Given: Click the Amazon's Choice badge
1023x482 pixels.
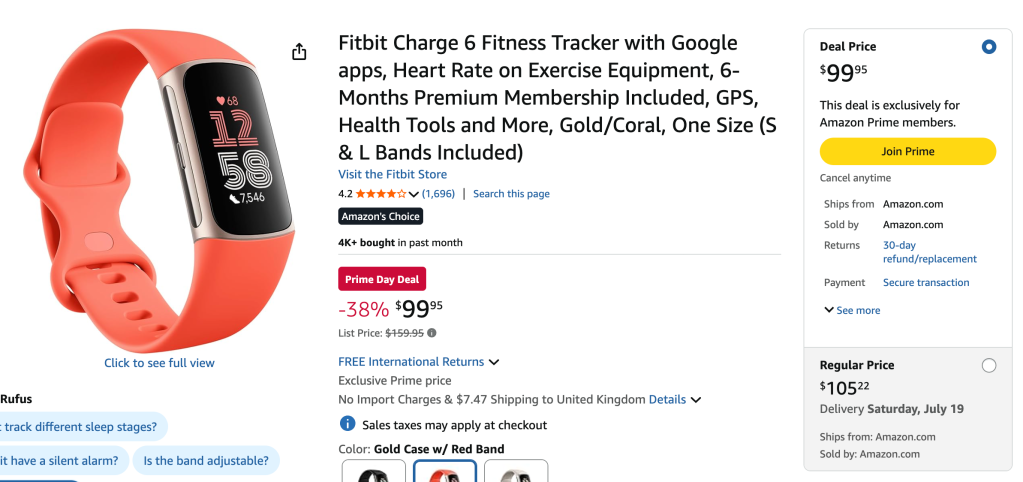Looking at the screenshot, I should [380, 216].
